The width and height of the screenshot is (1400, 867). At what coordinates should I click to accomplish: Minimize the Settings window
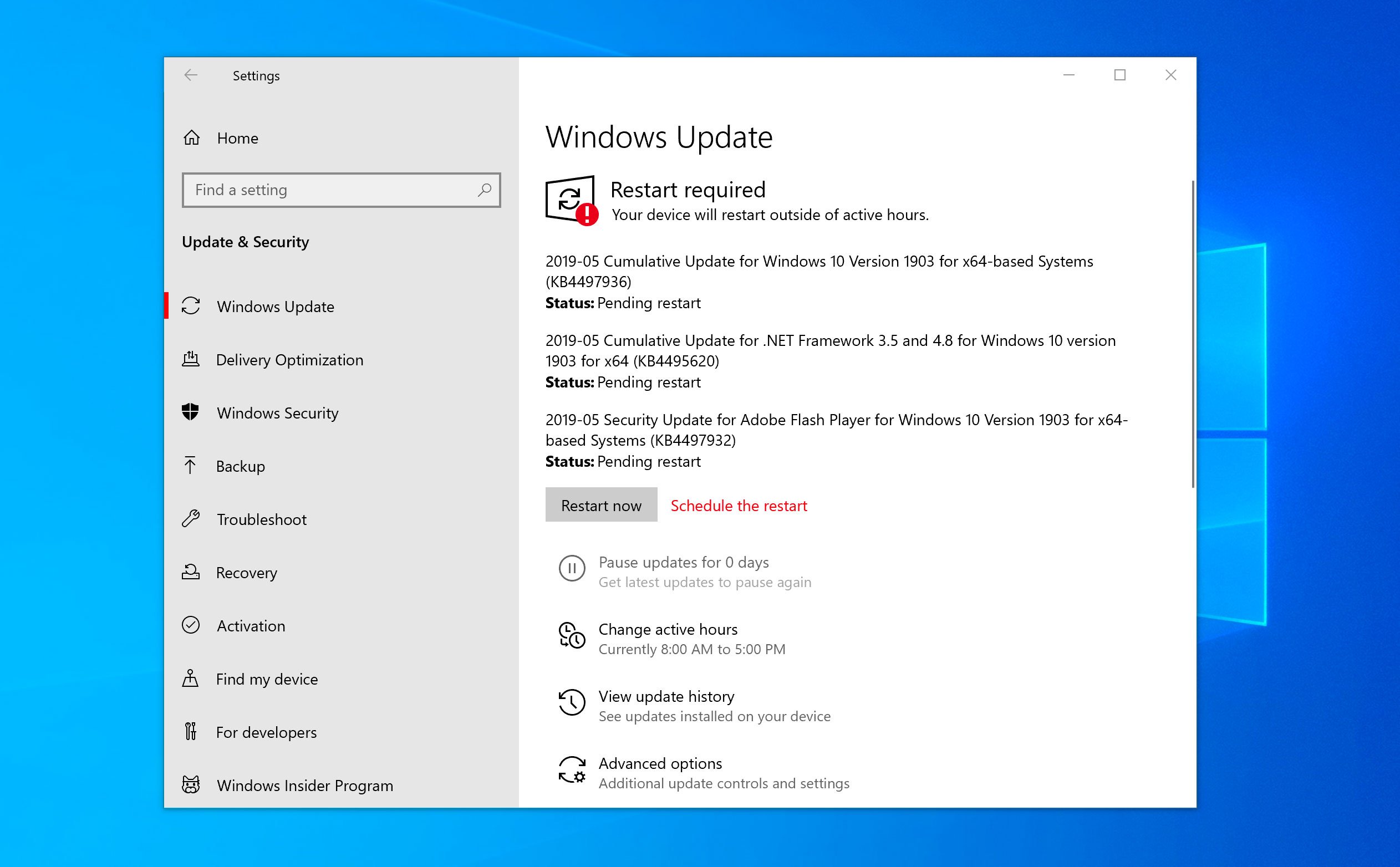1068,75
